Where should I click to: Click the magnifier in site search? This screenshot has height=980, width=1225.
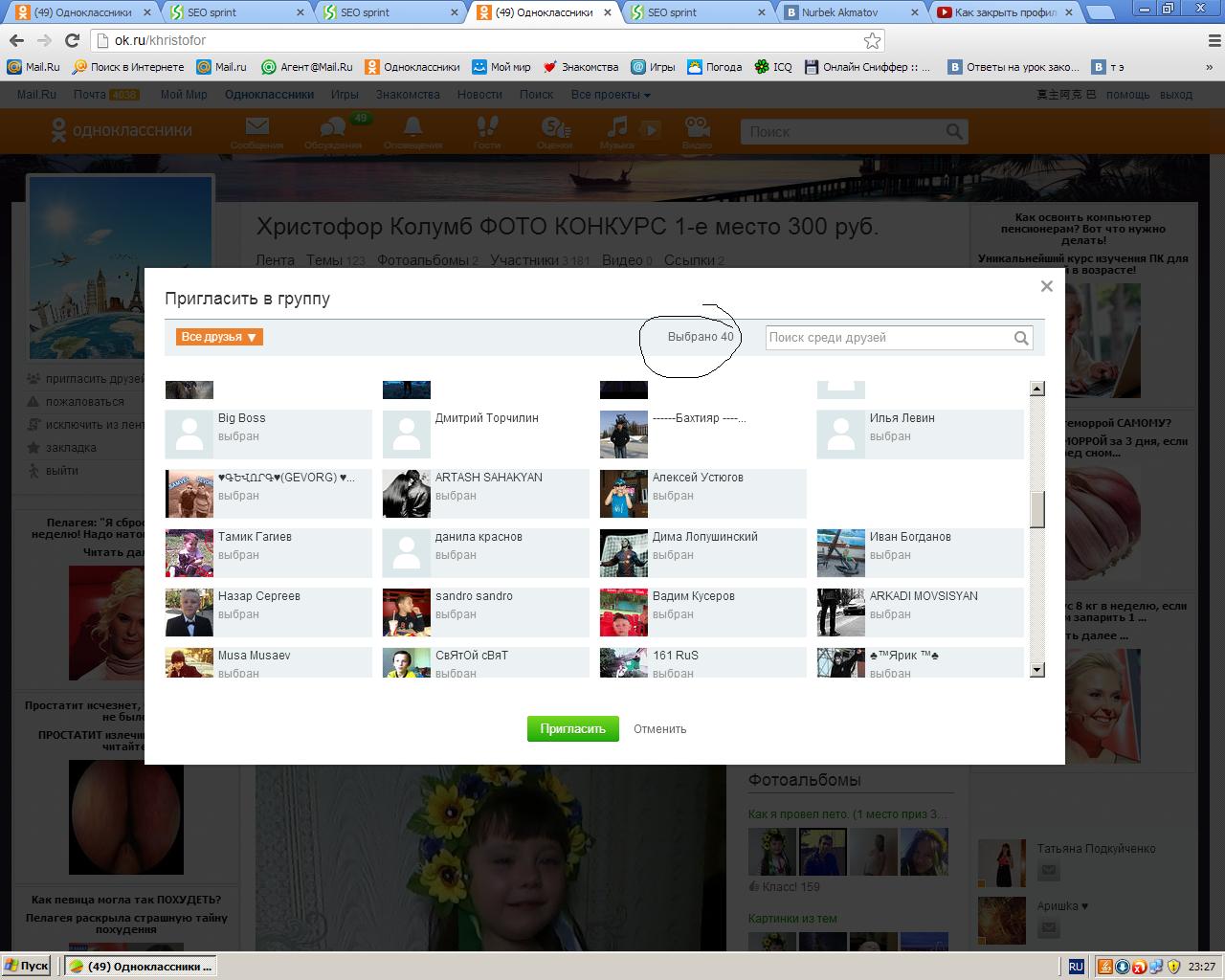(x=954, y=131)
